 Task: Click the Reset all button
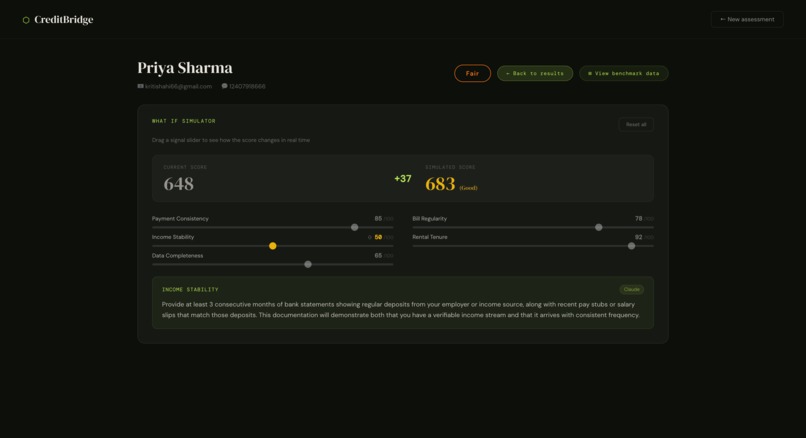tap(636, 124)
